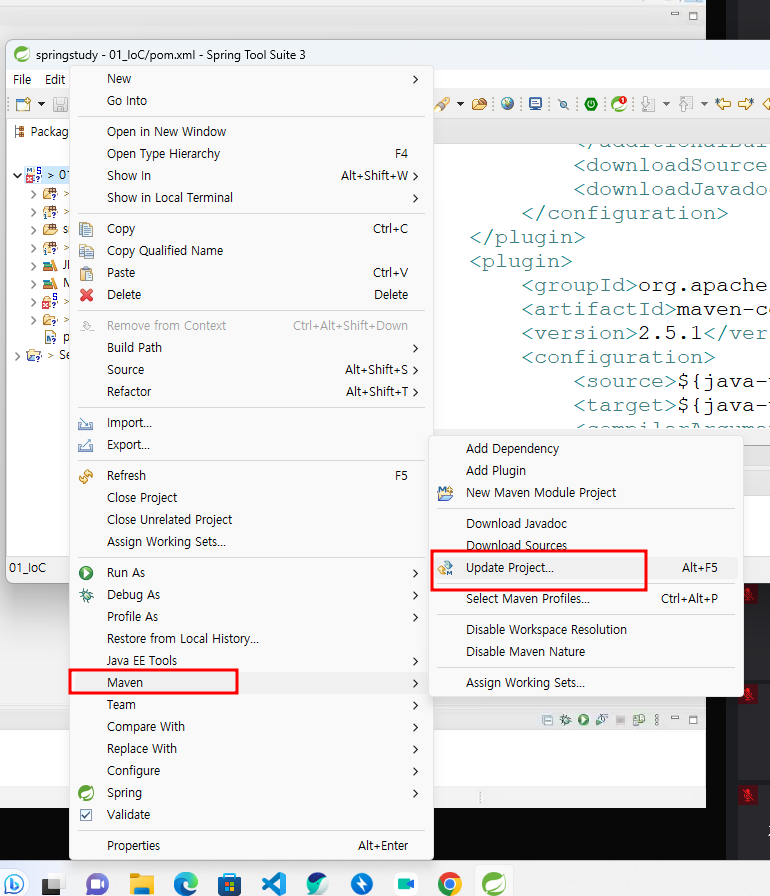Click the Copy Qualified Name icon
Screen dimensions: 770x896
click(86, 251)
